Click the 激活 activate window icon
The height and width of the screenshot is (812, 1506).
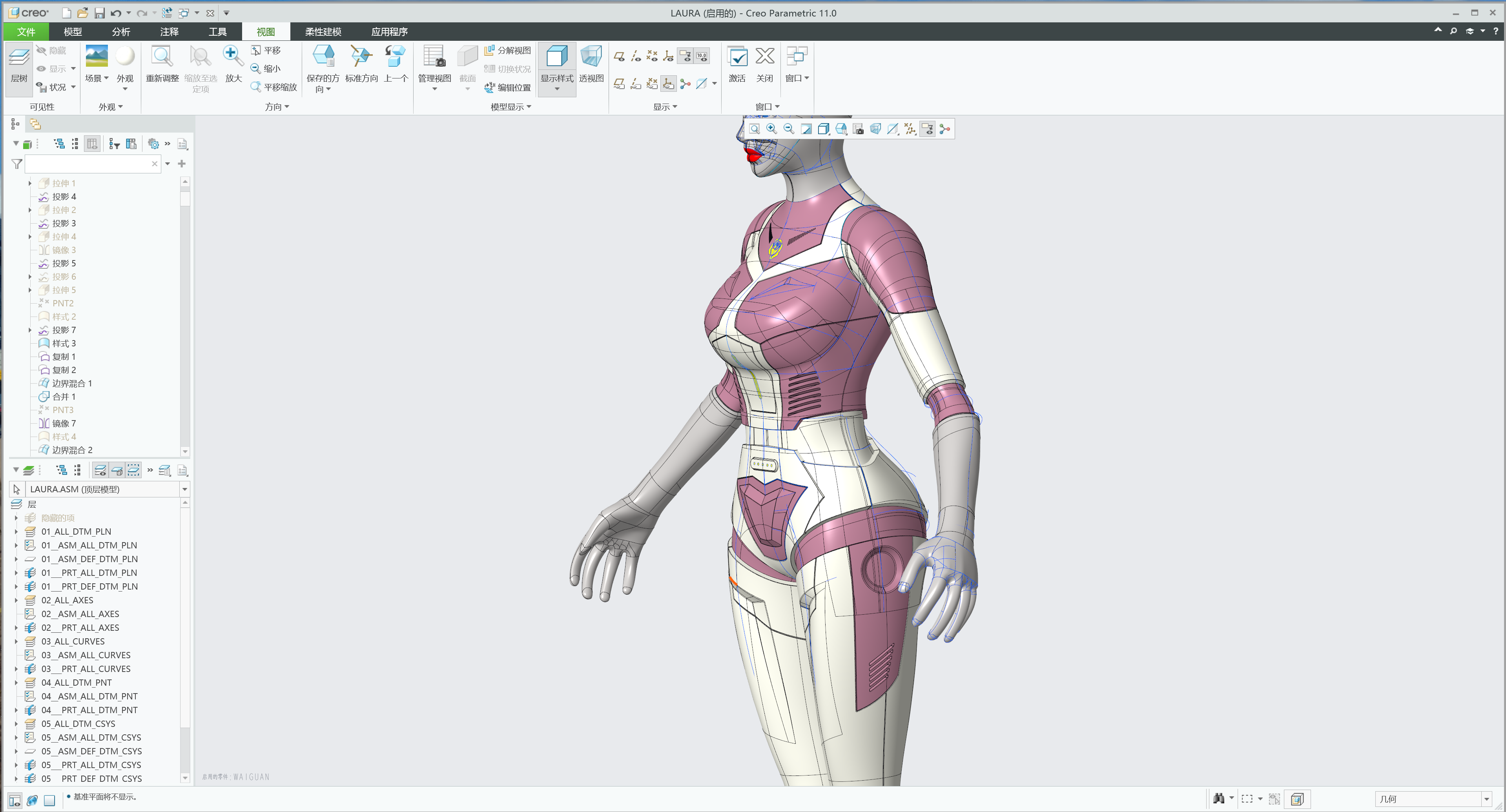[737, 64]
